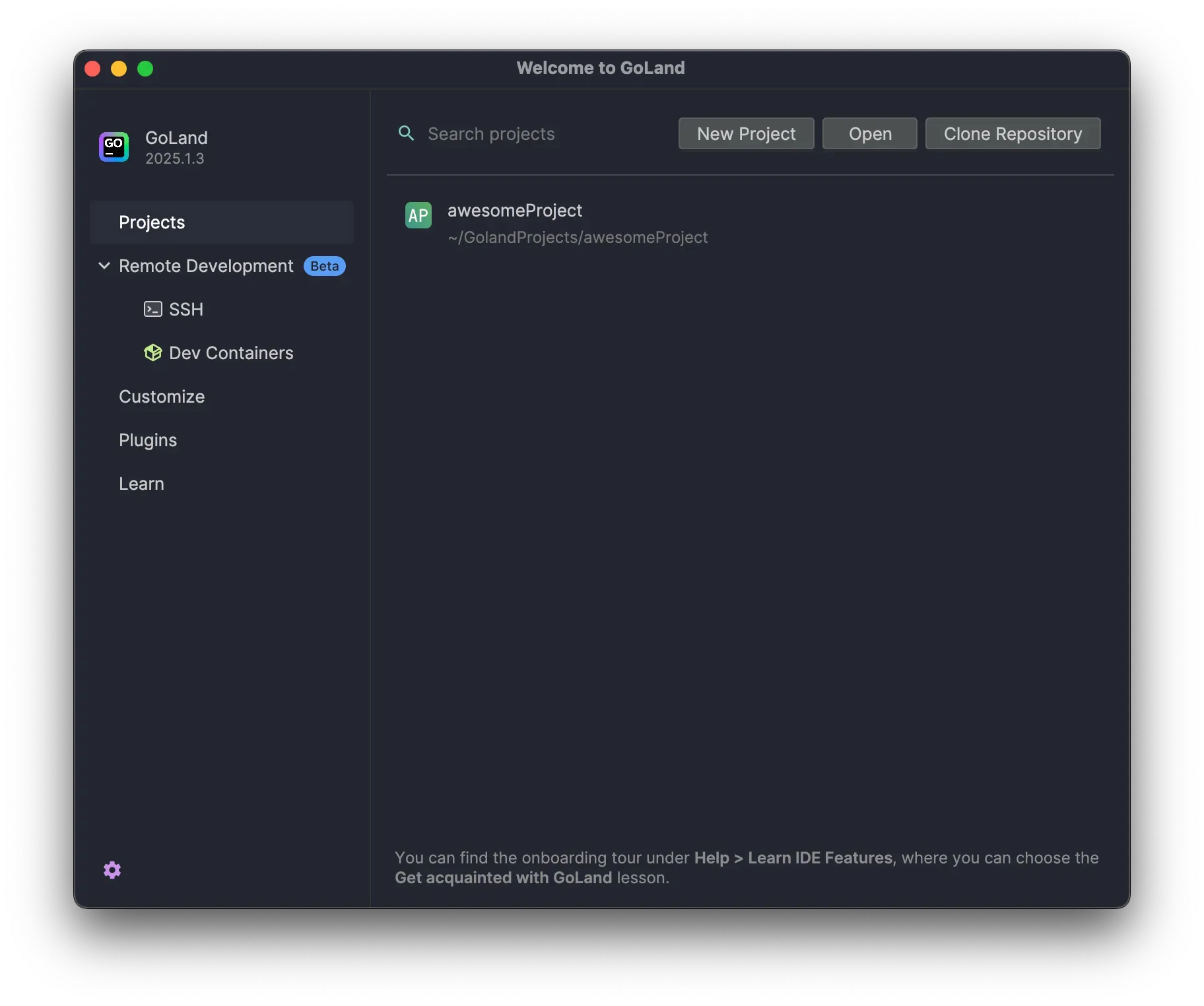Click the New Project button

coord(745,133)
